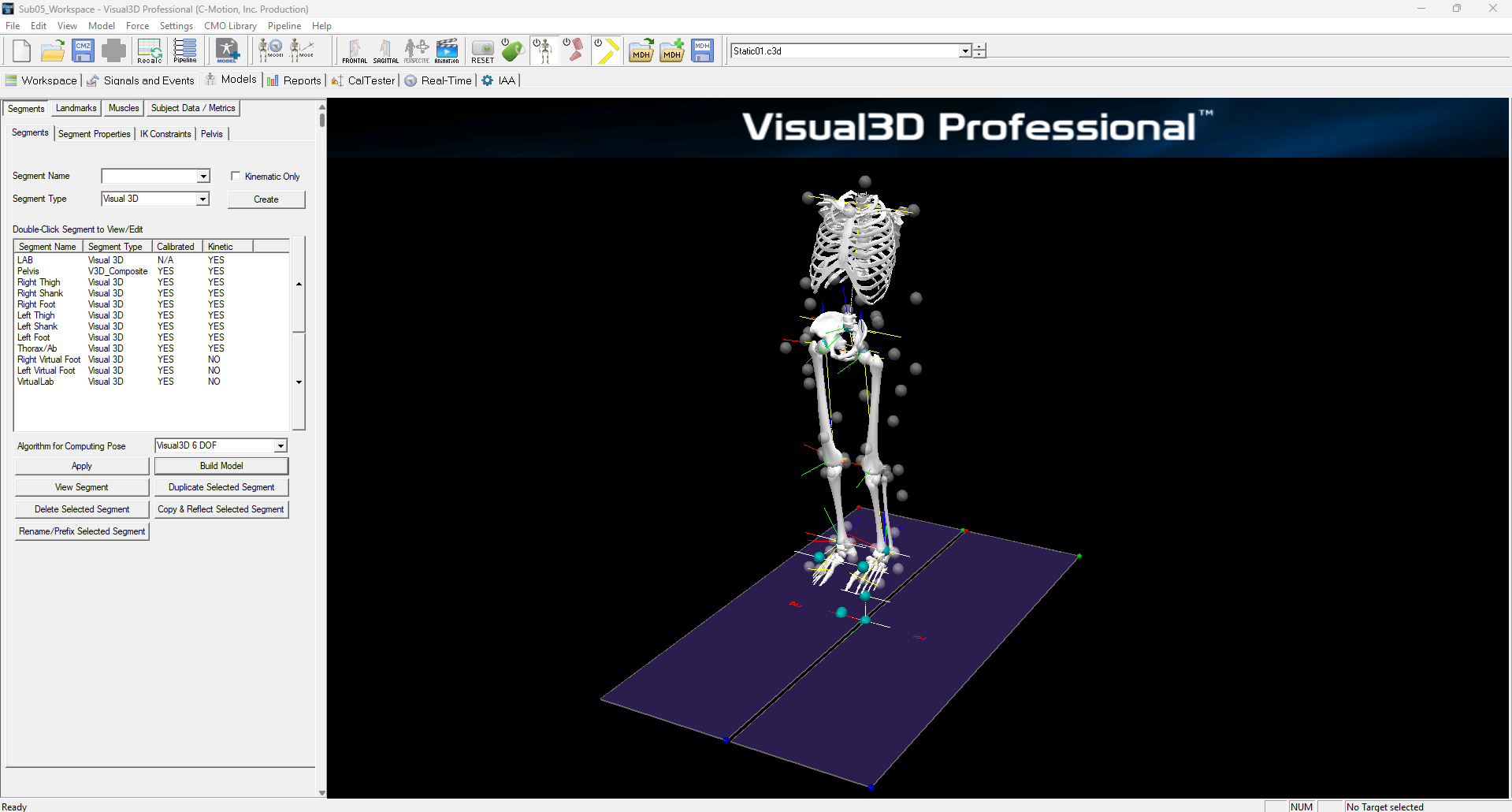
Task: Switch to FRONTAL view
Action: tap(355, 50)
